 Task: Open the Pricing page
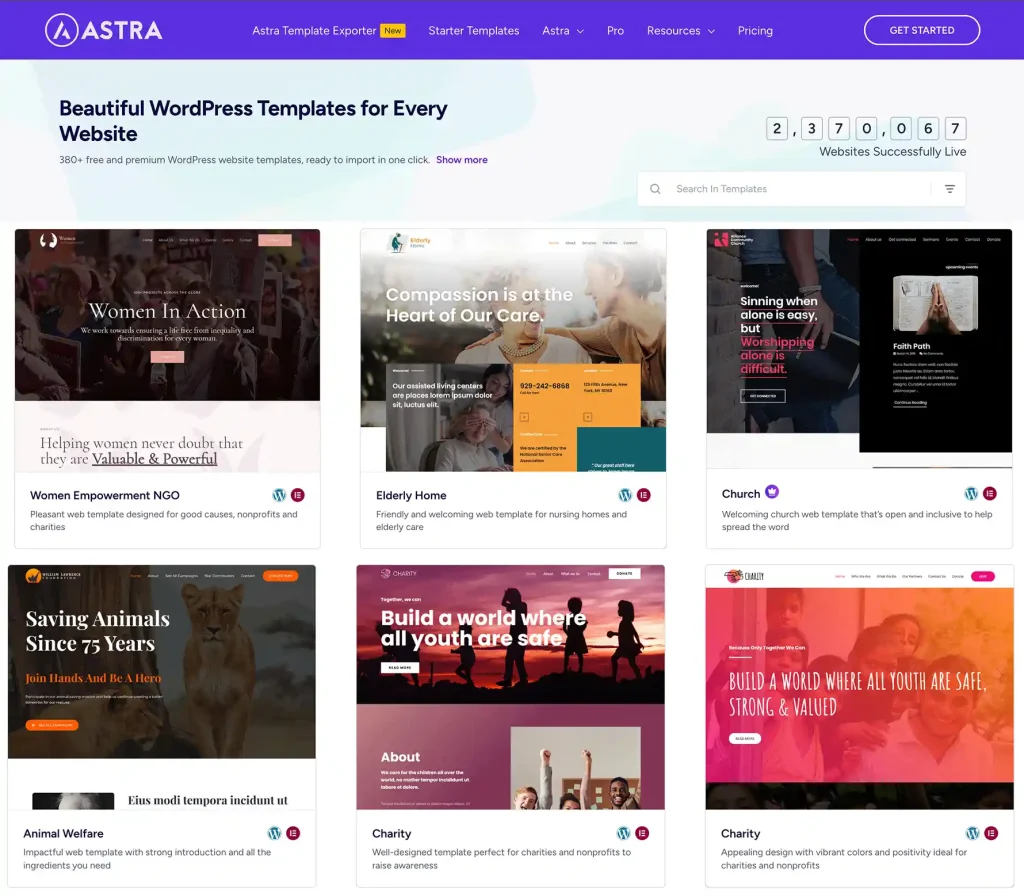[x=755, y=31]
